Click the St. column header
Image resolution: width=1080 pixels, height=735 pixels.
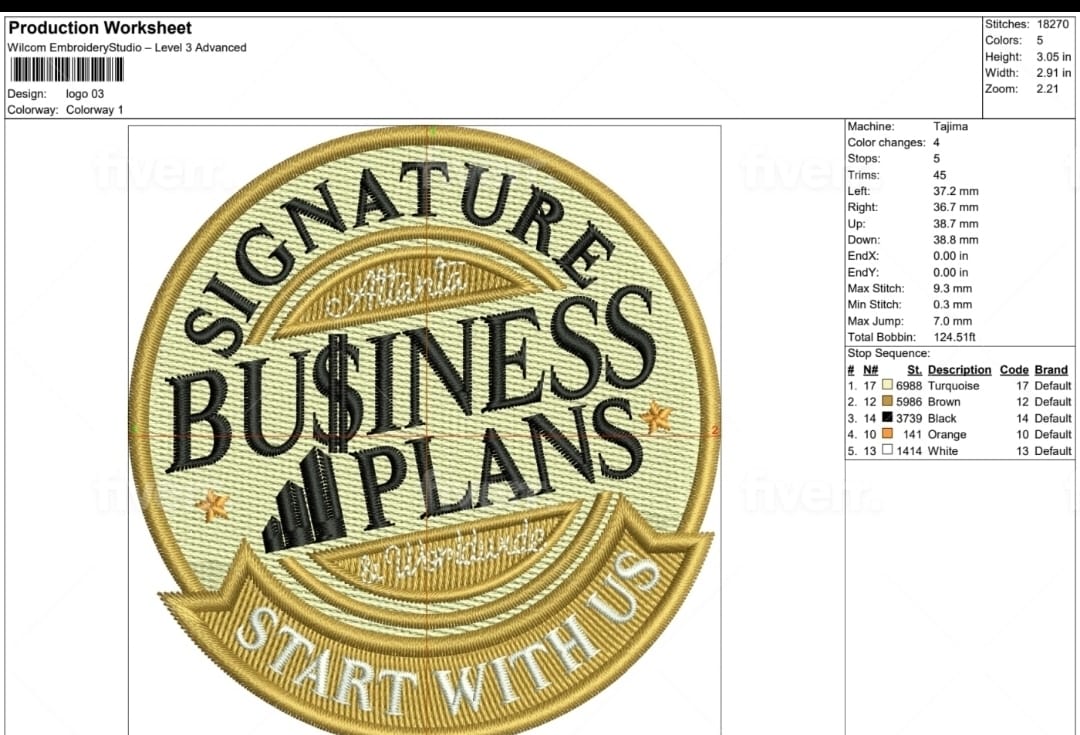click(914, 370)
